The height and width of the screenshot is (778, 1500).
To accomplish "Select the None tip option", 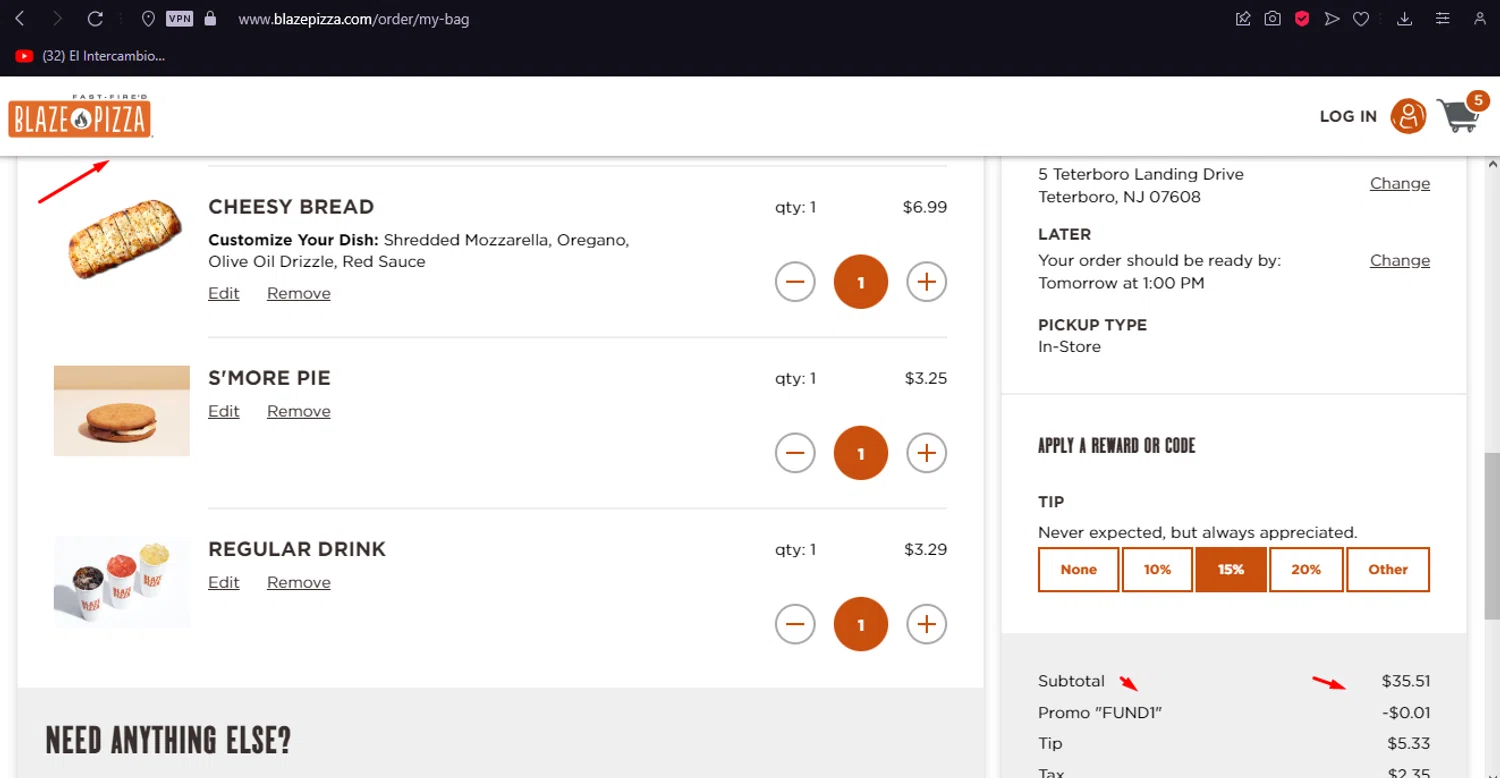I will coord(1079,569).
